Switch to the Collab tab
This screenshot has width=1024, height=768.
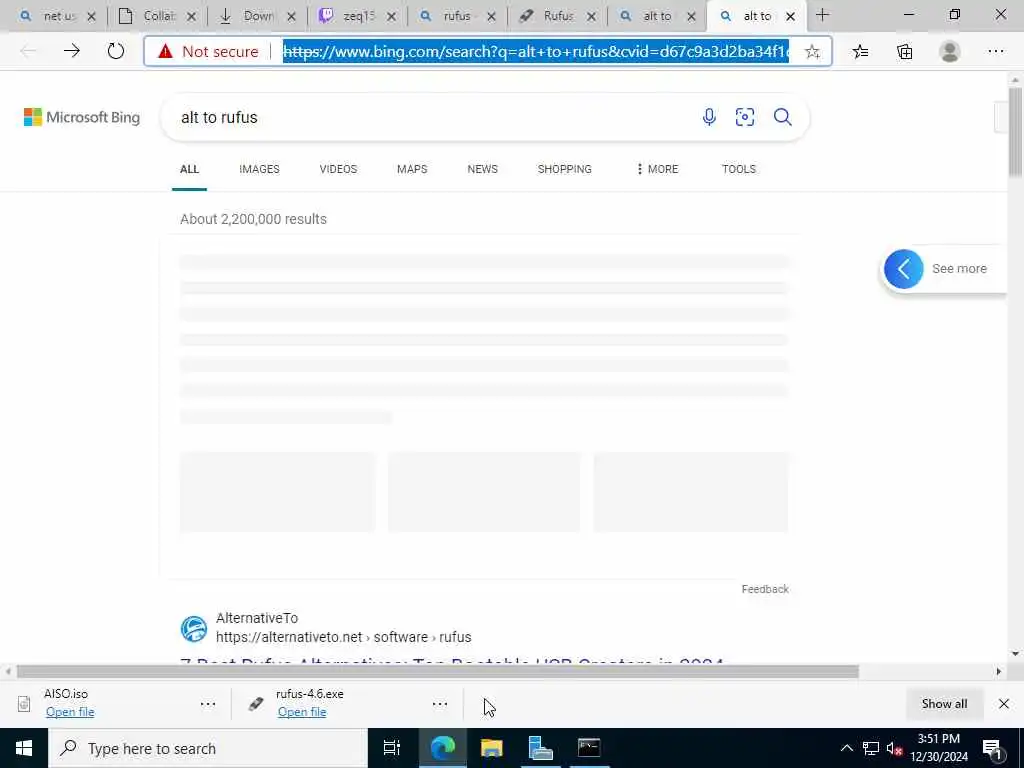coord(159,16)
